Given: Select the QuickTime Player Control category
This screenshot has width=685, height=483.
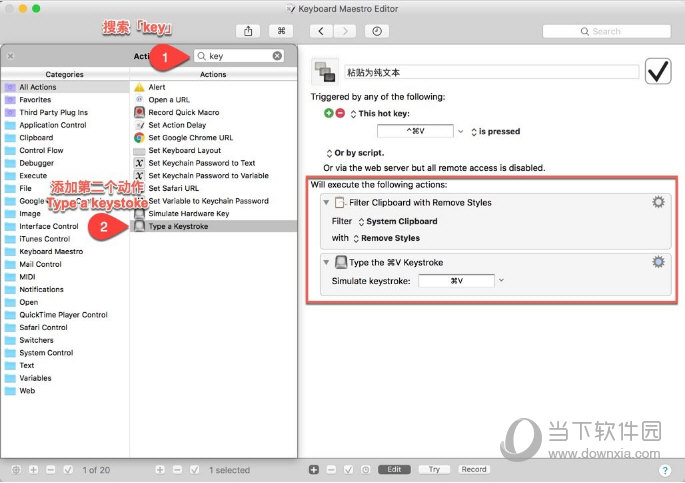Looking at the screenshot, I should (x=65, y=315).
